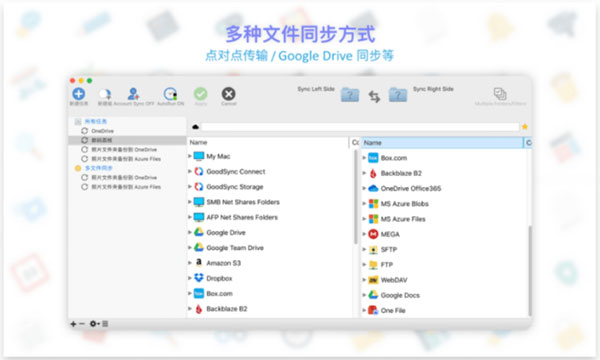Viewport: 600px width, 360px height.
Task: Open the gear settings dropdown at bottom
Action: (94, 324)
